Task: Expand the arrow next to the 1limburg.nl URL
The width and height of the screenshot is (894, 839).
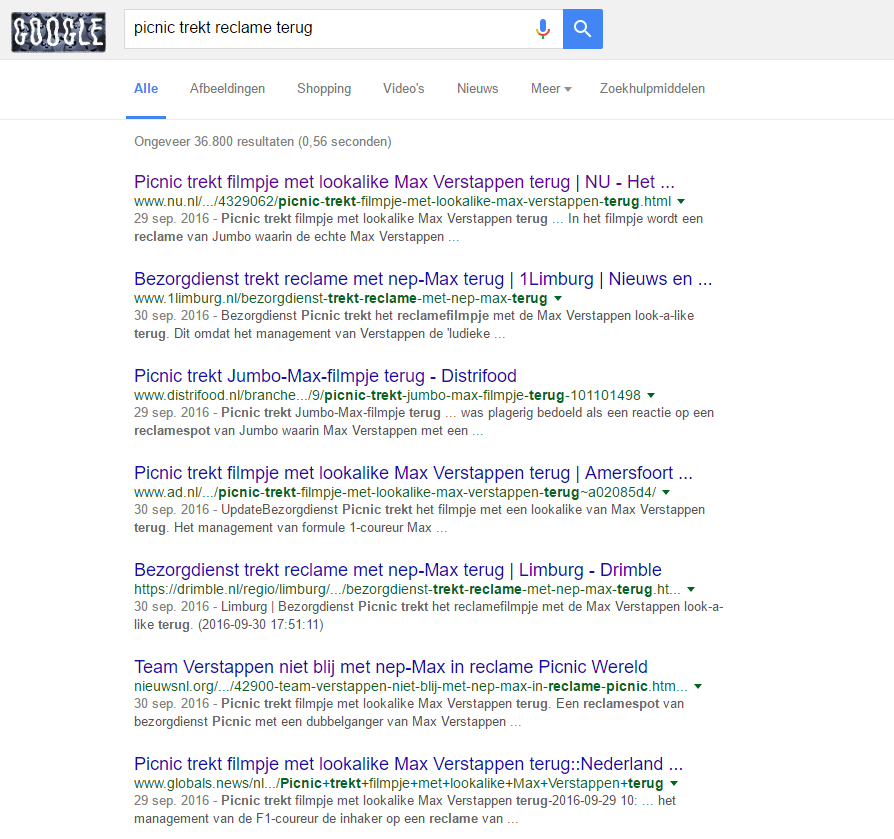Action: (558, 298)
